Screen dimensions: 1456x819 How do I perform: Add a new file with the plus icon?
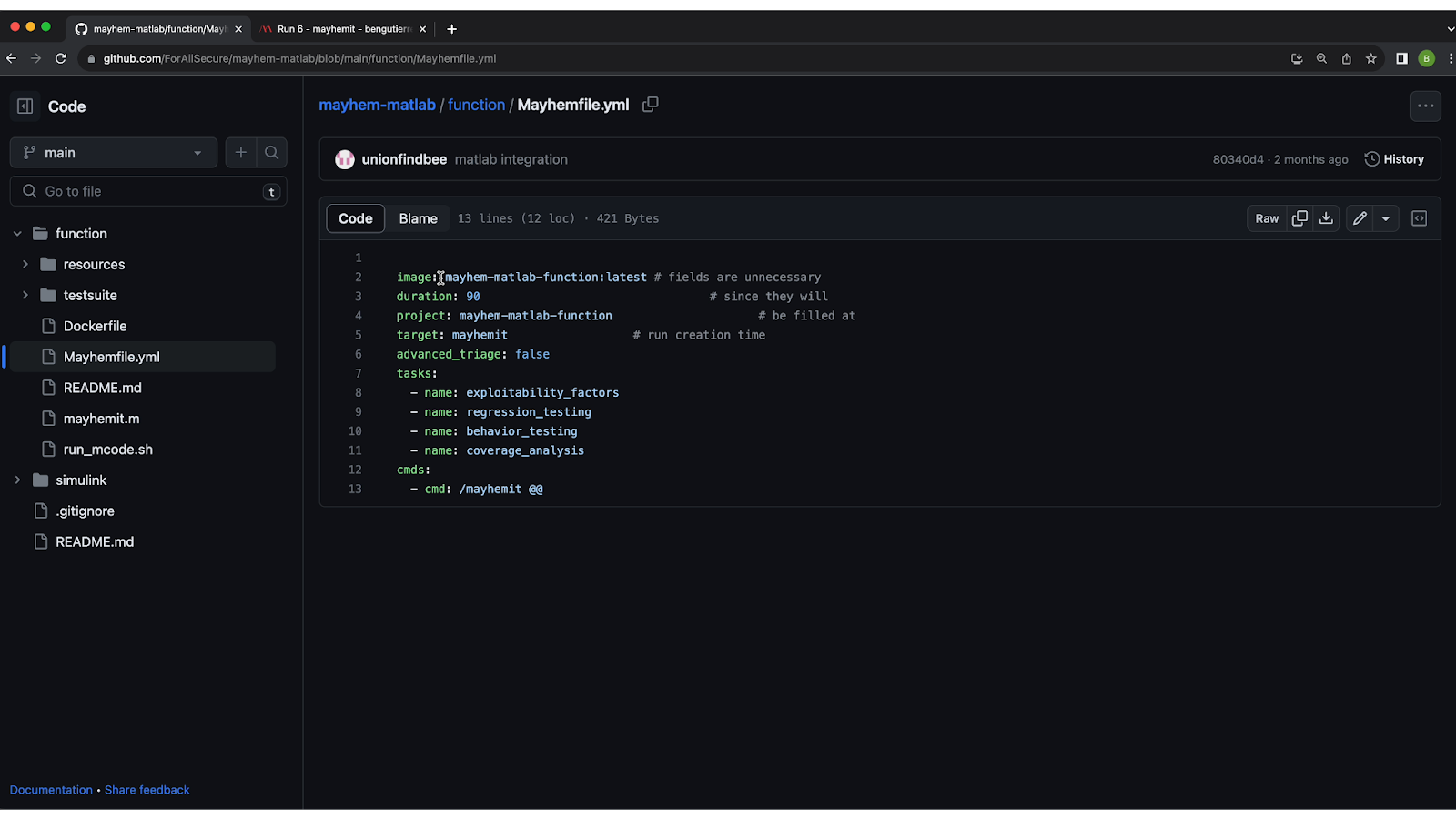[x=240, y=153]
